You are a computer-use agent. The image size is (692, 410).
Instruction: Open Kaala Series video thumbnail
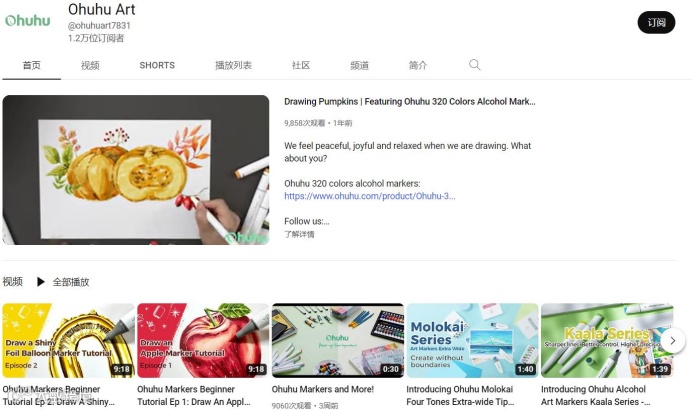click(x=607, y=340)
